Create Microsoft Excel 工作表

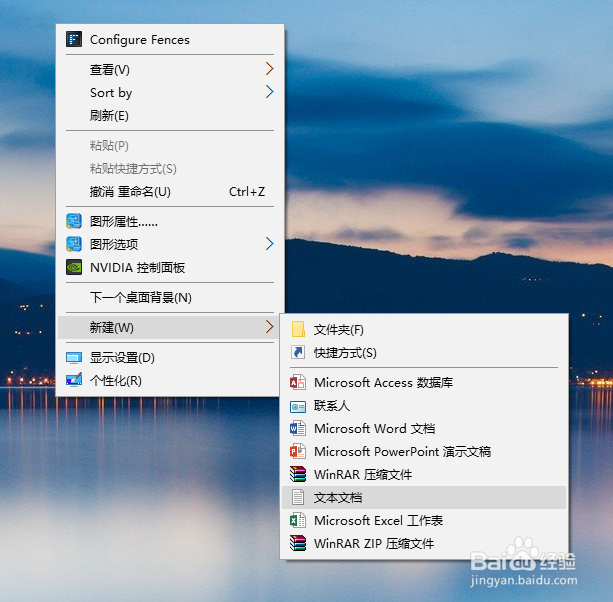click(x=424, y=521)
